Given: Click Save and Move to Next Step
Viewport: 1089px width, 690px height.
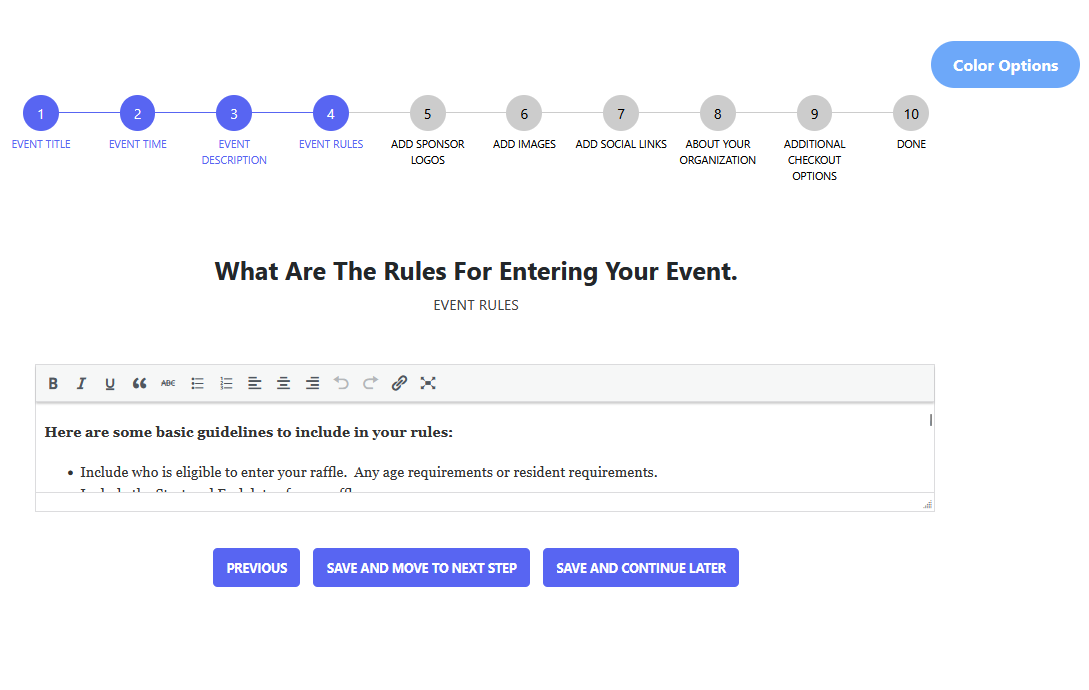Looking at the screenshot, I should pyautogui.click(x=421, y=568).
